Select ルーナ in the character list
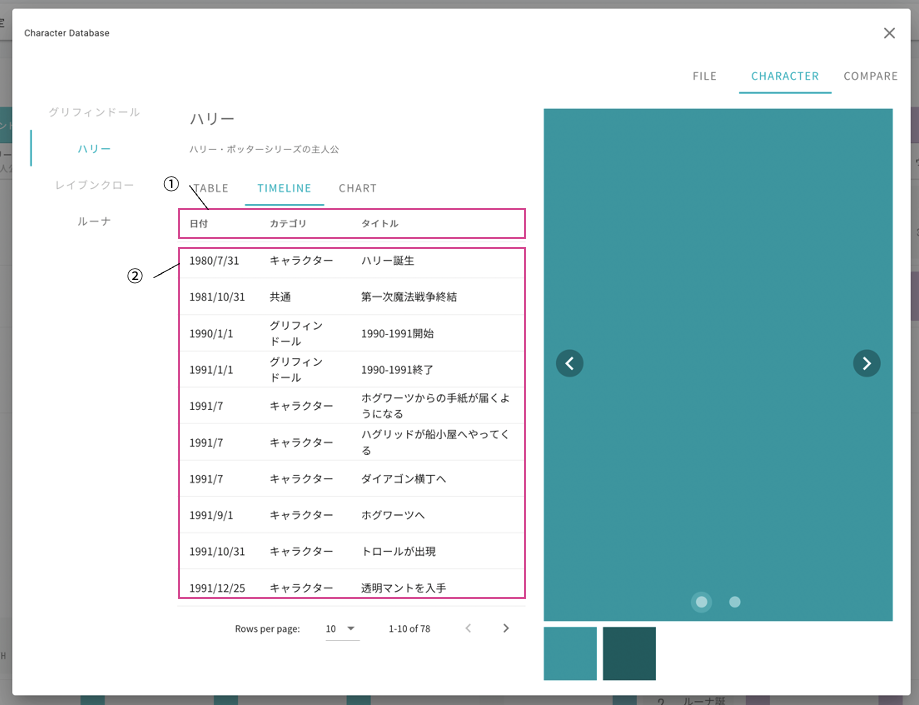The width and height of the screenshot is (919, 705). click(x=94, y=222)
